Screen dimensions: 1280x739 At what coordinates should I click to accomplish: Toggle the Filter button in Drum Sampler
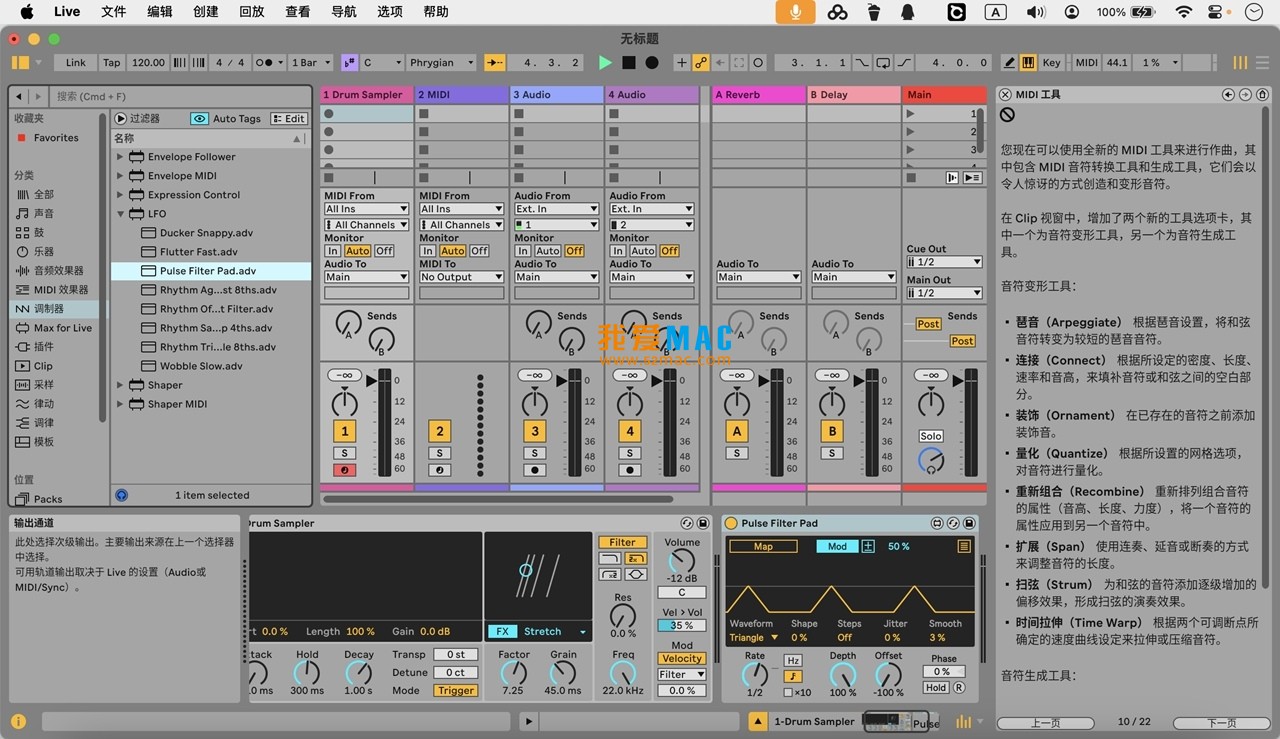point(623,542)
